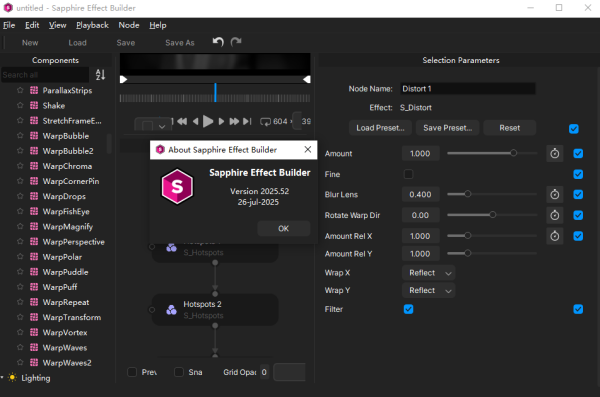The image size is (600, 397).
Task: Star the WarpDrops component
Action: pos(20,196)
